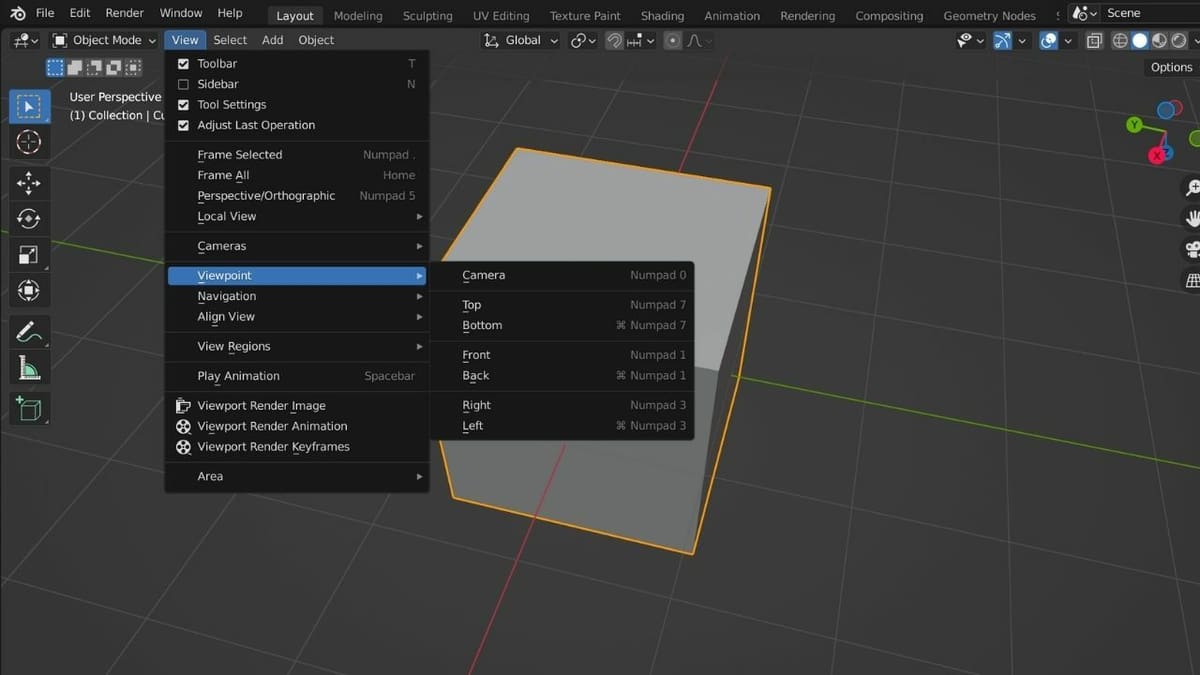Open the Render menu
The image size is (1200, 675).
click(125, 13)
